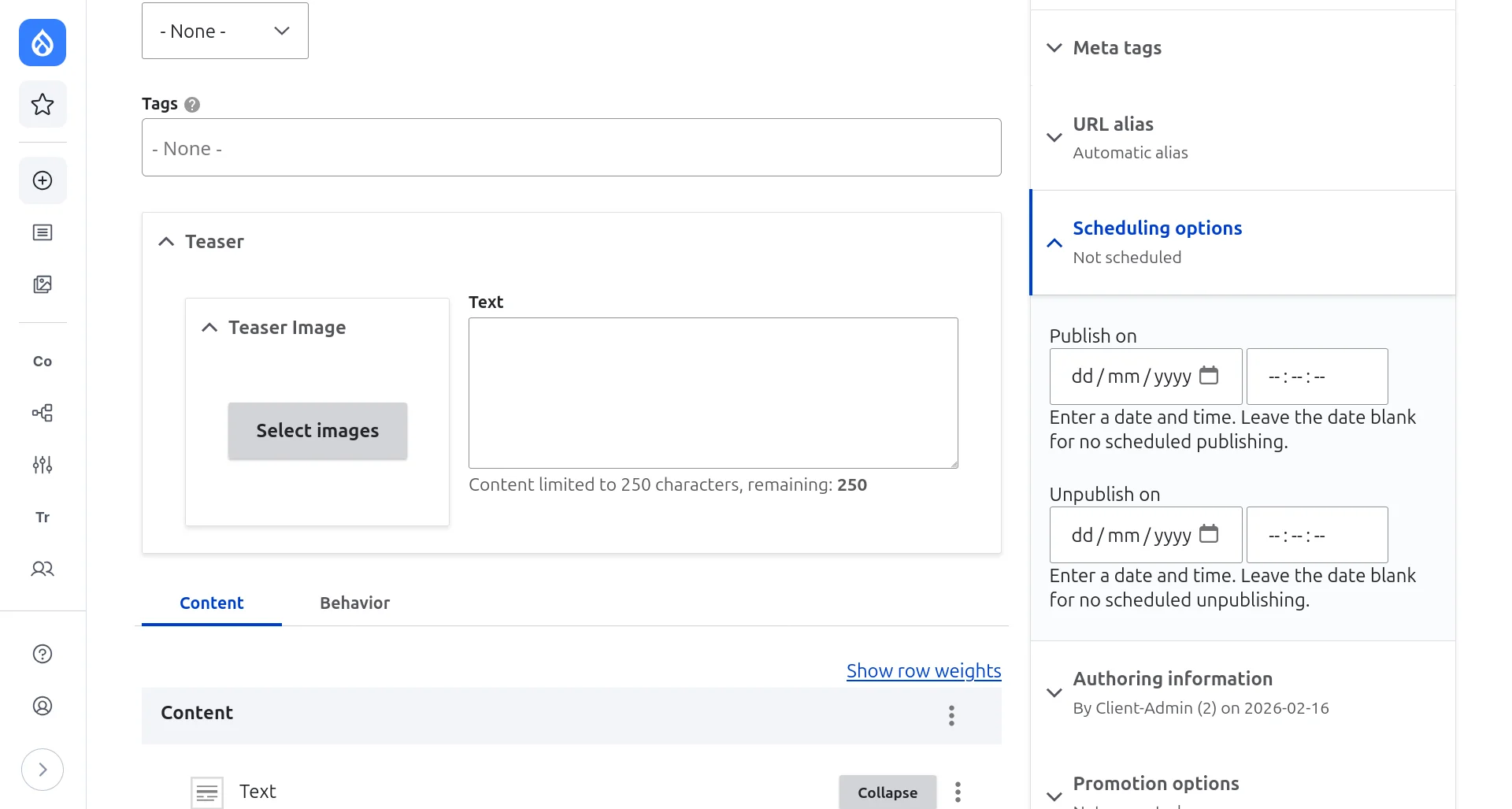1512x809 pixels.
Task: Open the user account icon in sidebar
Action: click(43, 706)
